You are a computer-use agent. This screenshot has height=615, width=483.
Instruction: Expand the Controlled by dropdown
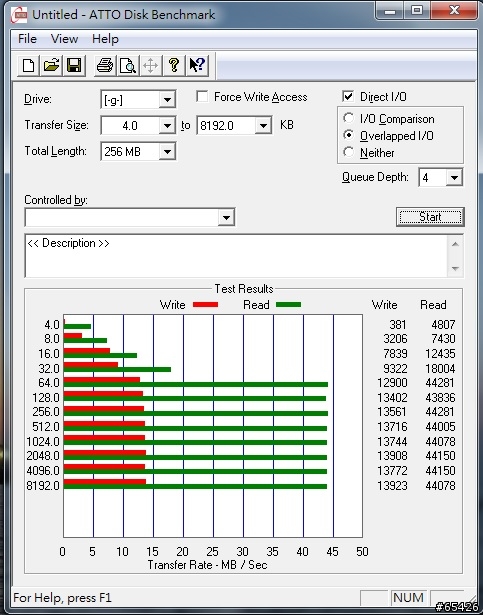(226, 218)
